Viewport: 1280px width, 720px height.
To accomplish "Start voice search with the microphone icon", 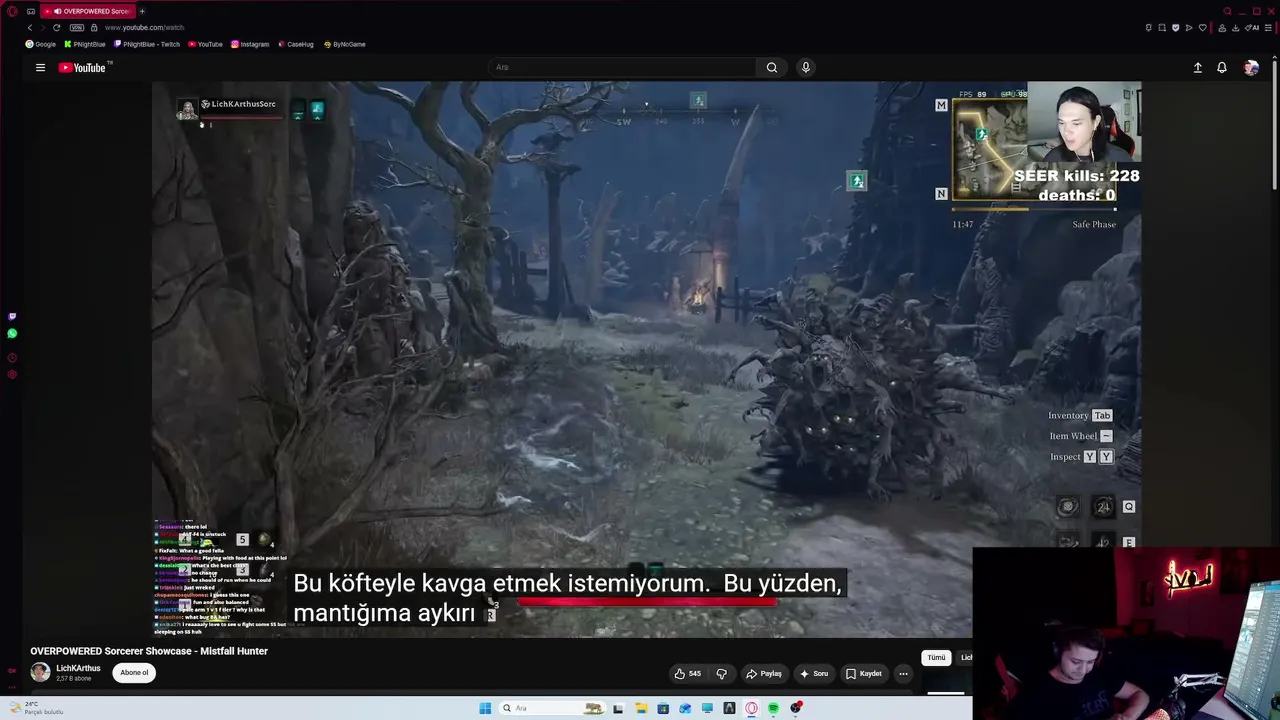I will pyautogui.click(x=805, y=67).
